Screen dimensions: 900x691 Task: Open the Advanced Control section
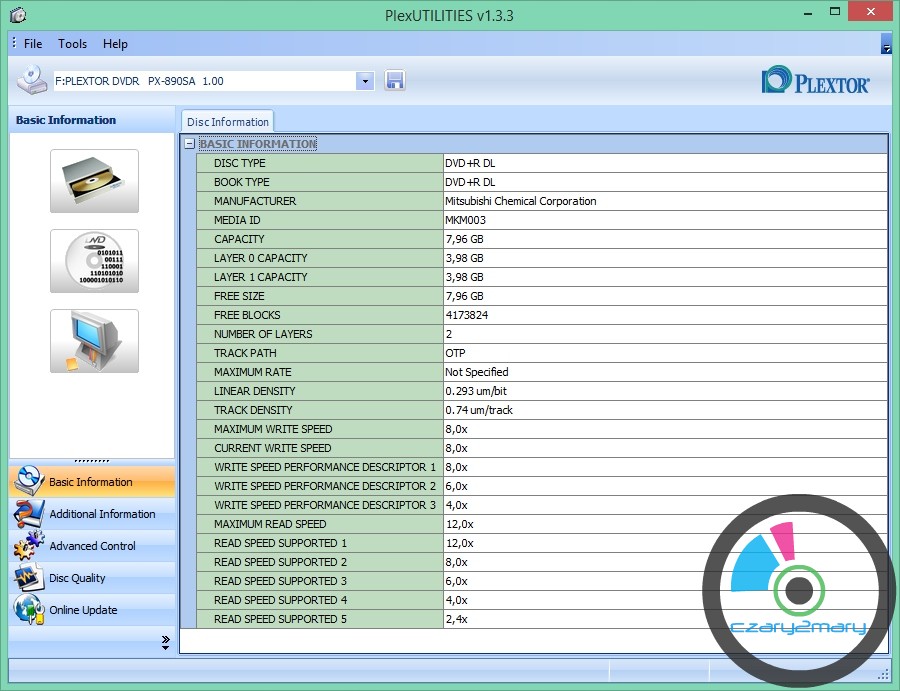coord(92,546)
